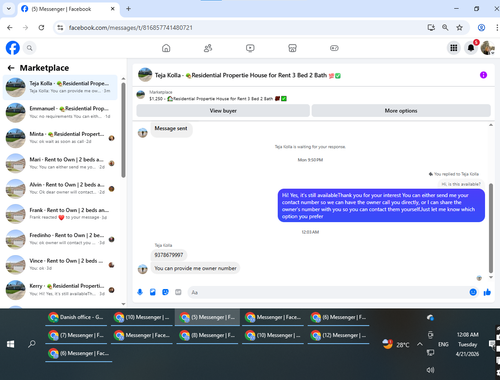Click the phone number message 9378679997
This screenshot has height=380, width=500.
click(x=169, y=255)
